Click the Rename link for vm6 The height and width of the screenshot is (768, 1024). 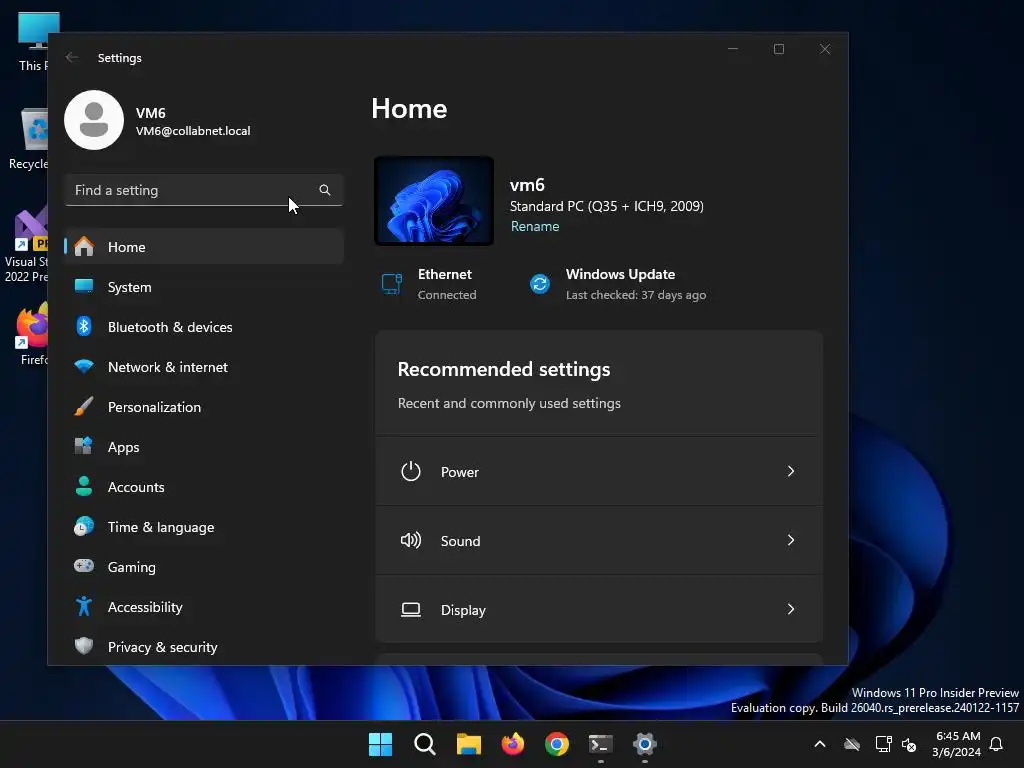click(x=535, y=226)
